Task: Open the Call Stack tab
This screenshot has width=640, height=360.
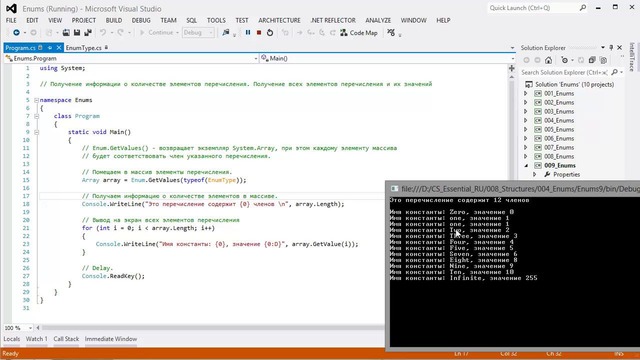Action: coord(66,339)
